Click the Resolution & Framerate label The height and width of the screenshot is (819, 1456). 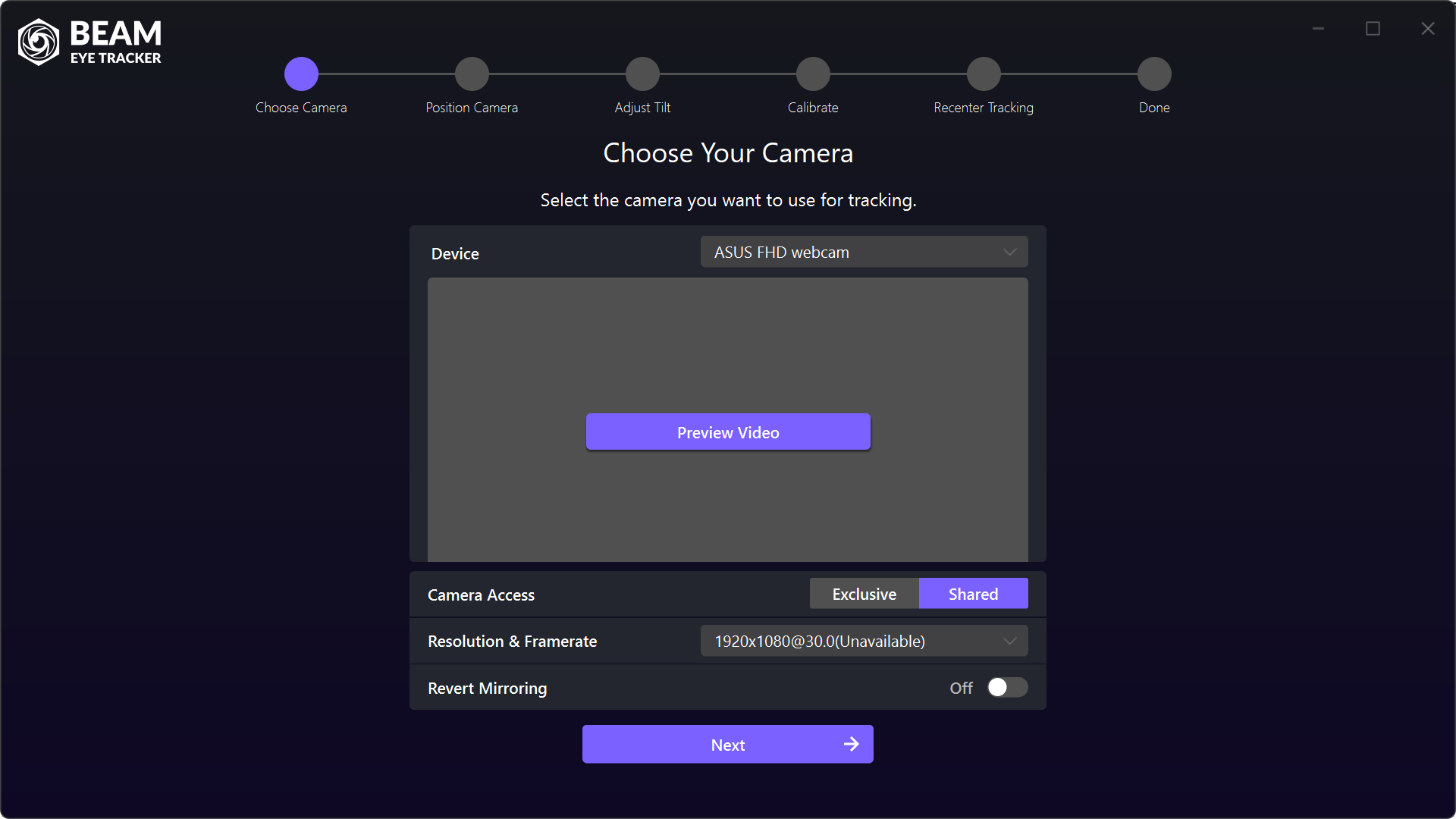[x=513, y=642]
